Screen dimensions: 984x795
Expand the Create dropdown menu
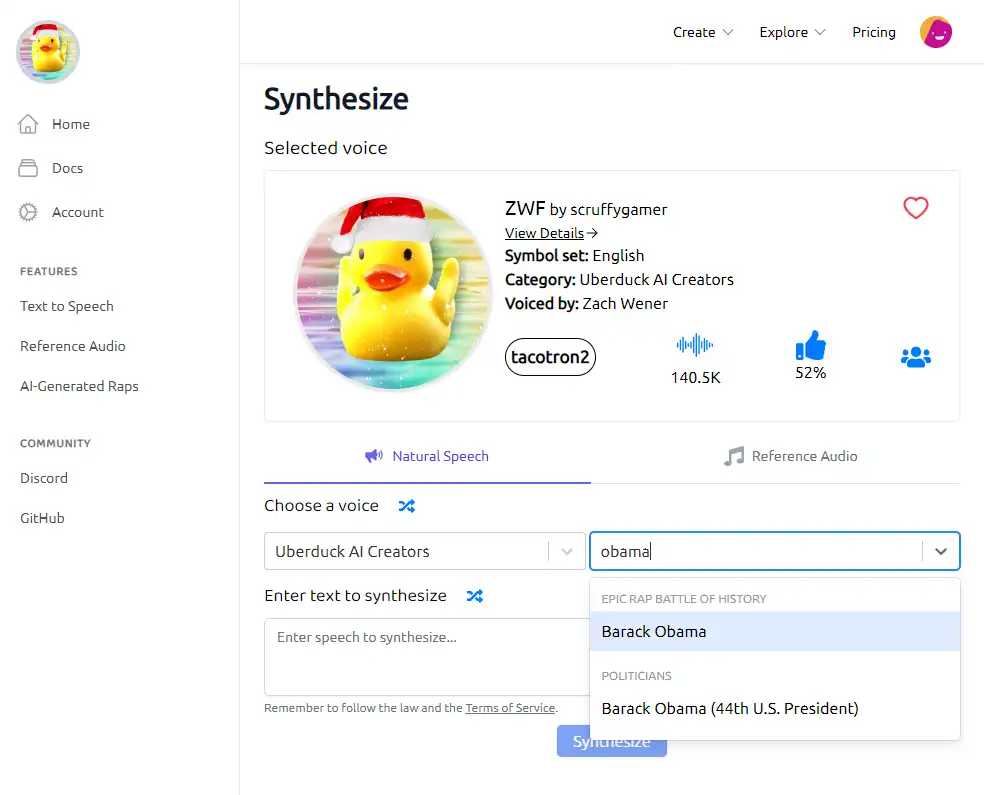[703, 32]
